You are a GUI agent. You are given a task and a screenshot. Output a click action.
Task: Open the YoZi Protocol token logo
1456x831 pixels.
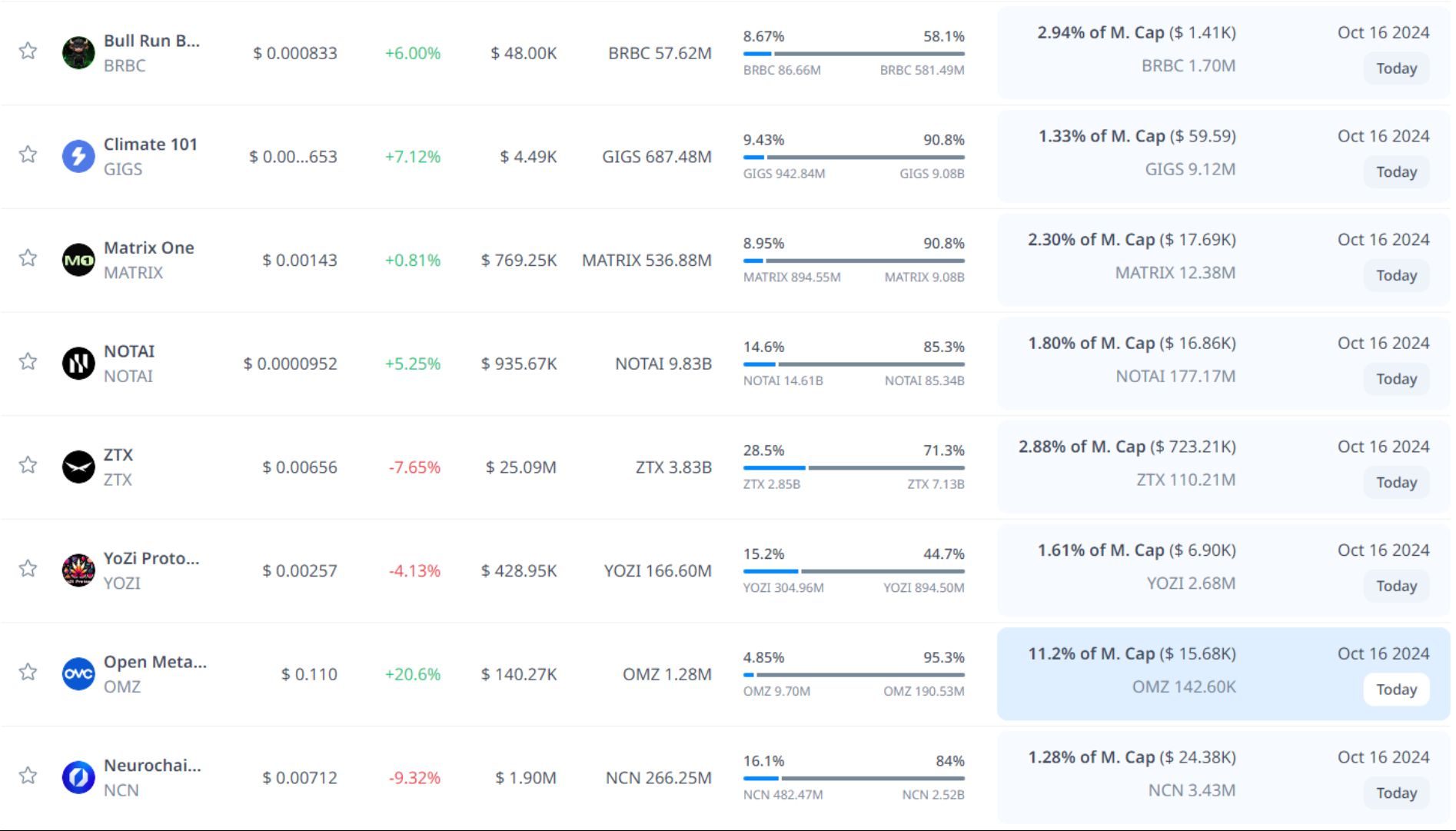coord(78,570)
